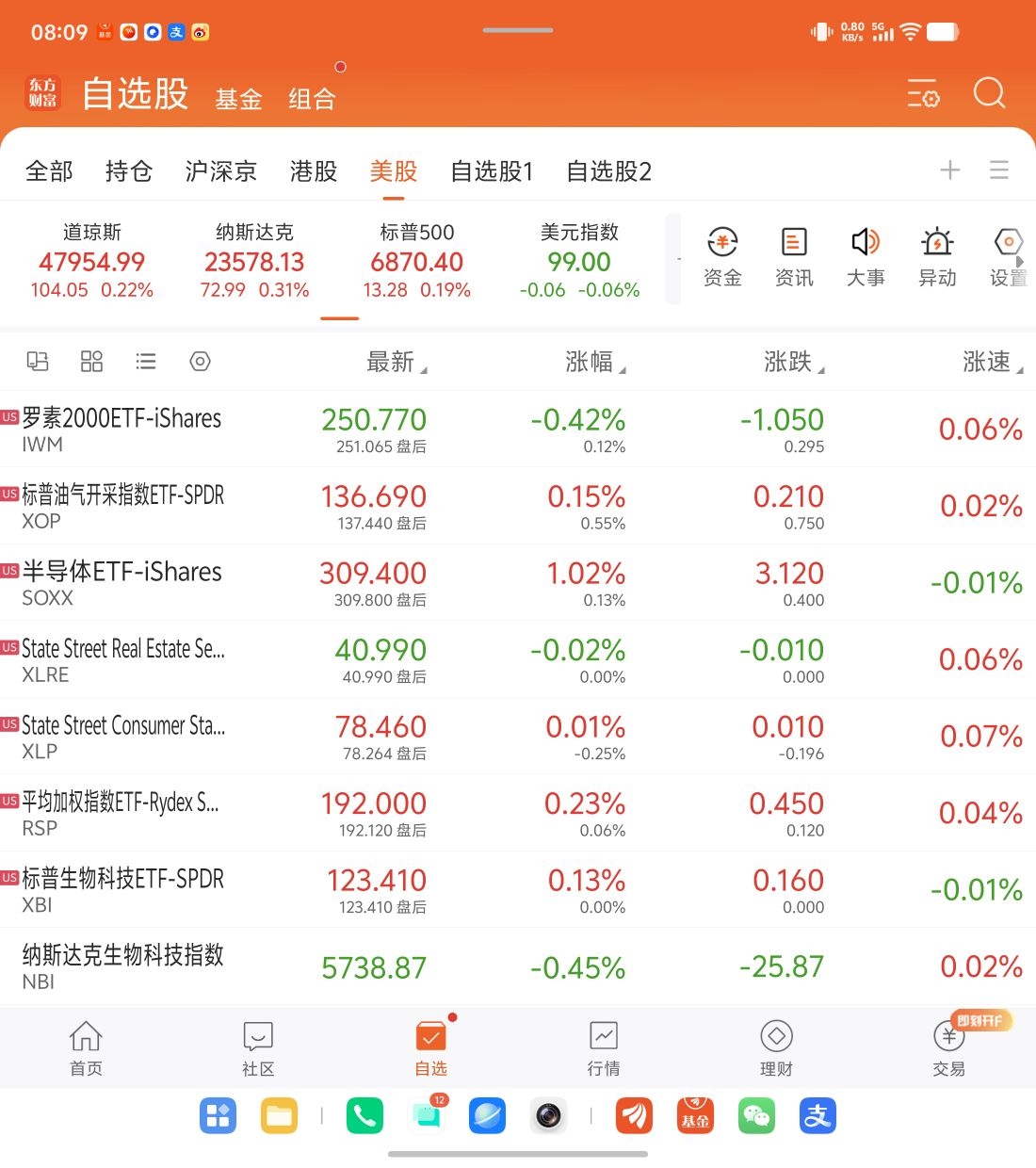
Task: Switch to 组合 portfolio header tab
Action: 312,99
